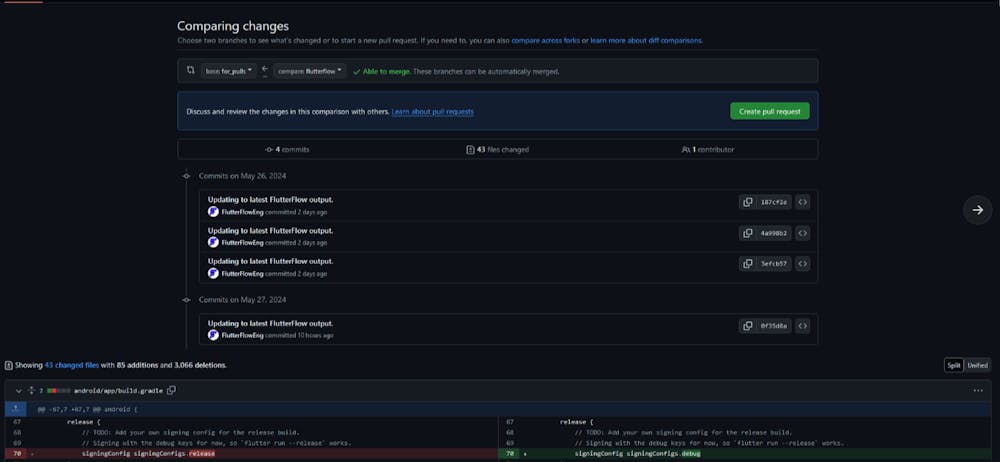Viewport: 1000px width, 462px height.
Task: Open the base: for_pulls branch dropdown
Action: (x=229, y=71)
